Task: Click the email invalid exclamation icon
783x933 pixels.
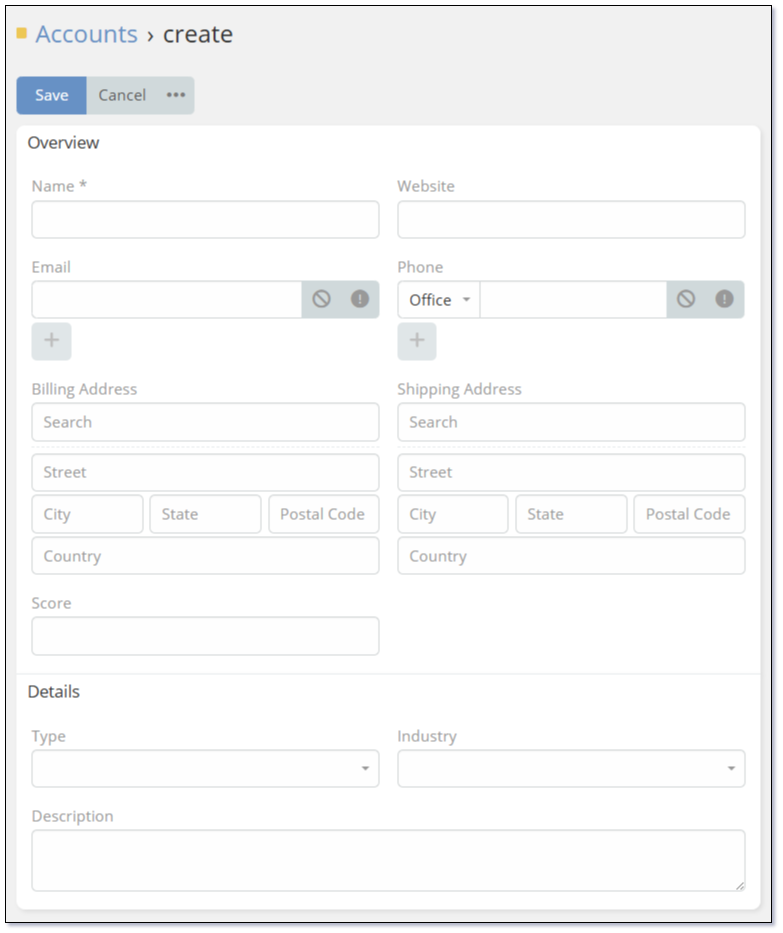Action: coord(359,299)
